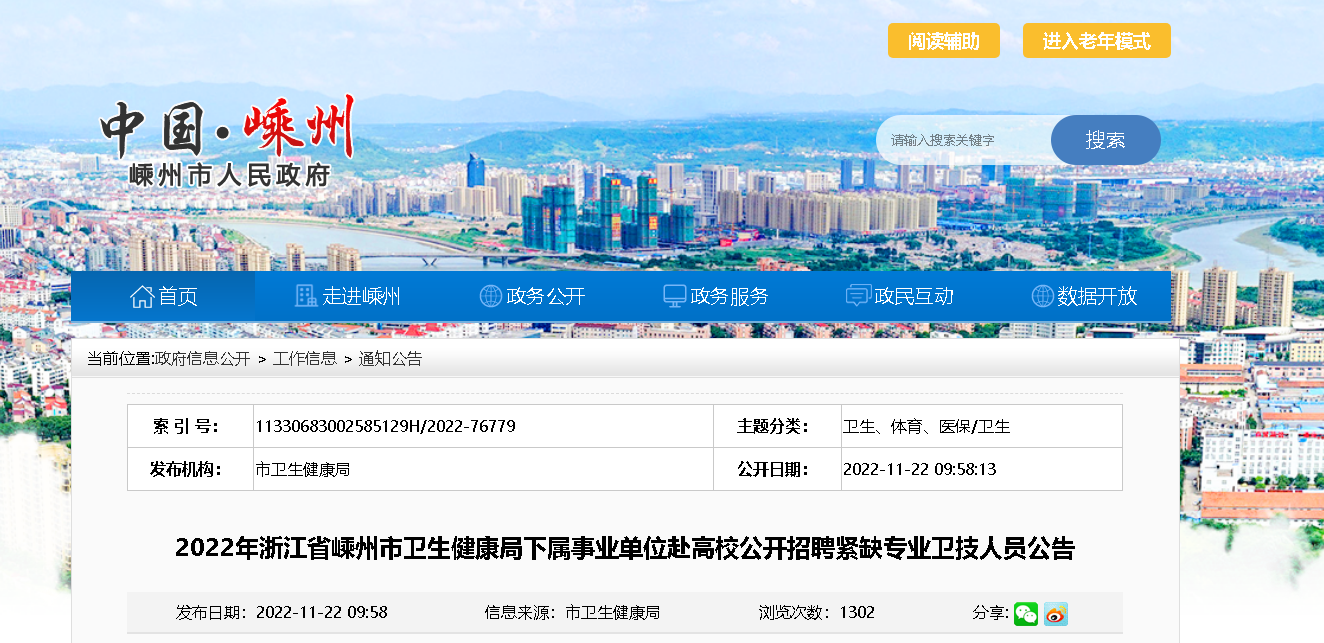Click the chat bubble icon beside 政民互动
This screenshot has width=1324, height=643.
[x=858, y=296]
